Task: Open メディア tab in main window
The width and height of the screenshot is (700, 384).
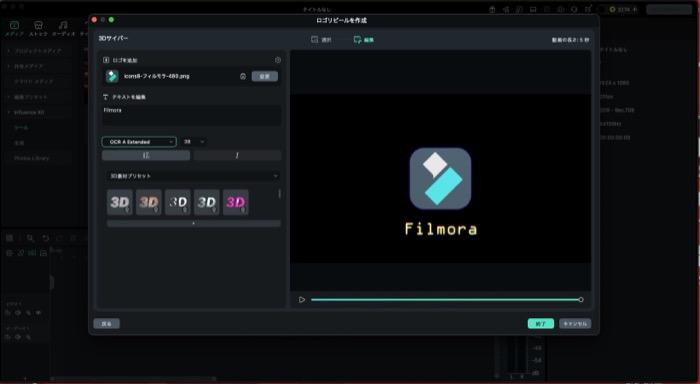Action: [x=14, y=29]
